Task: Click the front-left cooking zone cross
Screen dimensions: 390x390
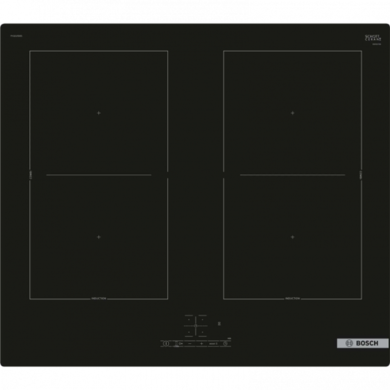Action: pos(99,237)
